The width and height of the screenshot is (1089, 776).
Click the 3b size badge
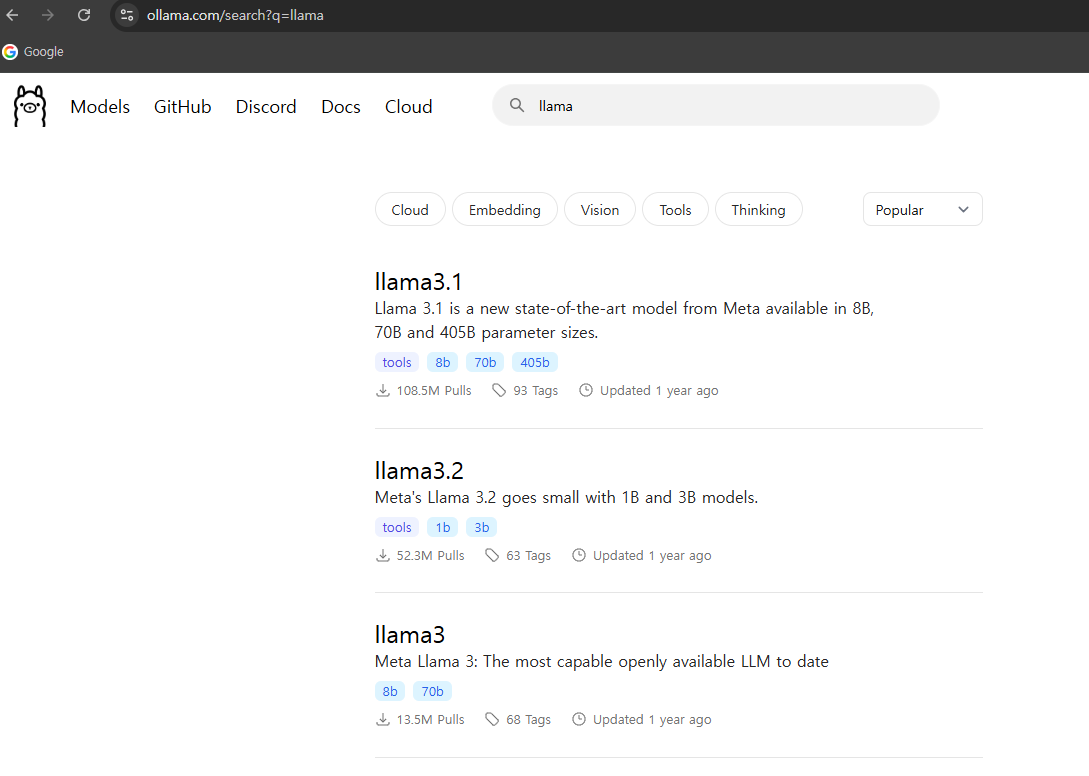(481, 527)
